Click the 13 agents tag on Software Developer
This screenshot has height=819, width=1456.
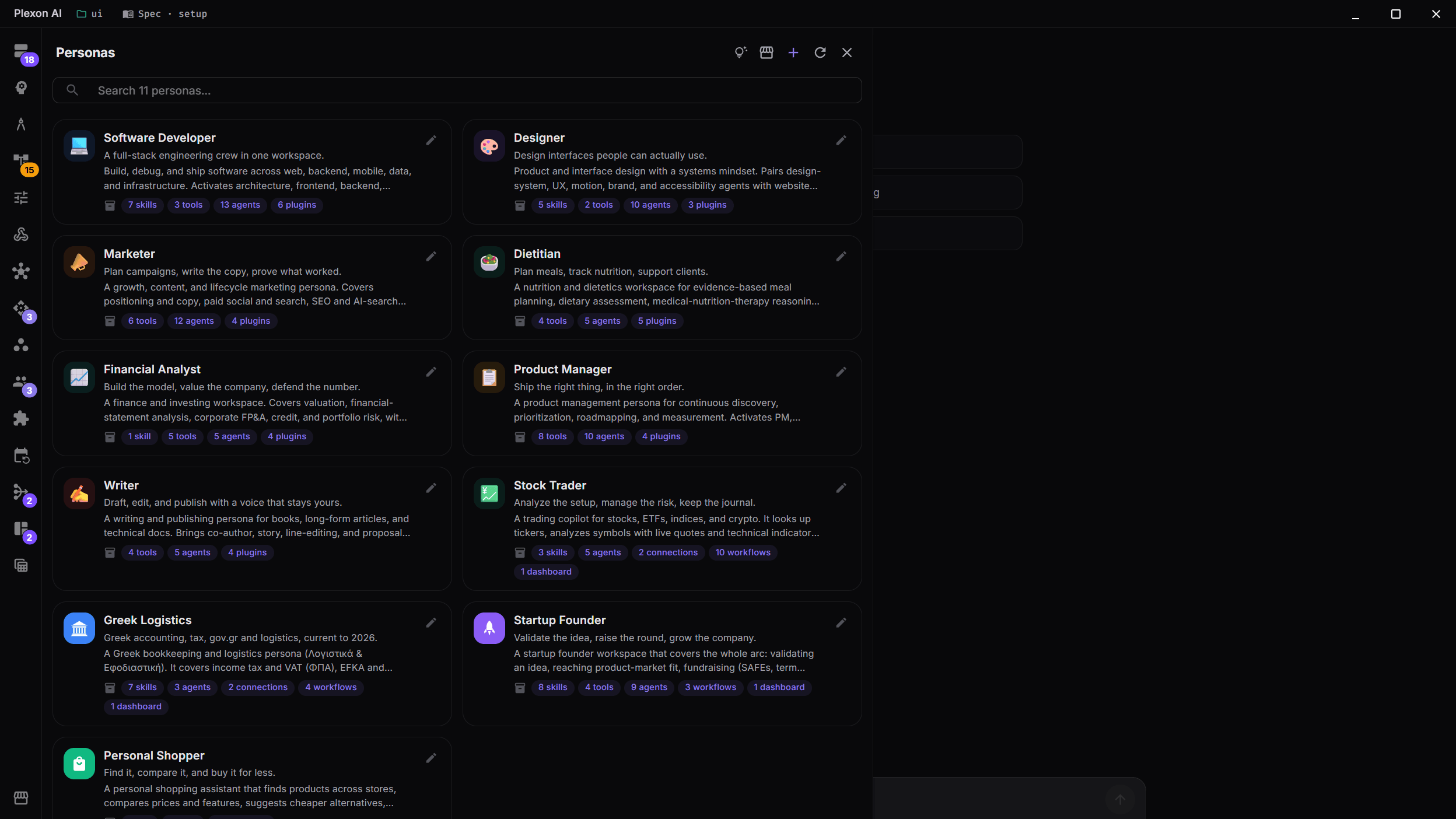click(x=240, y=205)
